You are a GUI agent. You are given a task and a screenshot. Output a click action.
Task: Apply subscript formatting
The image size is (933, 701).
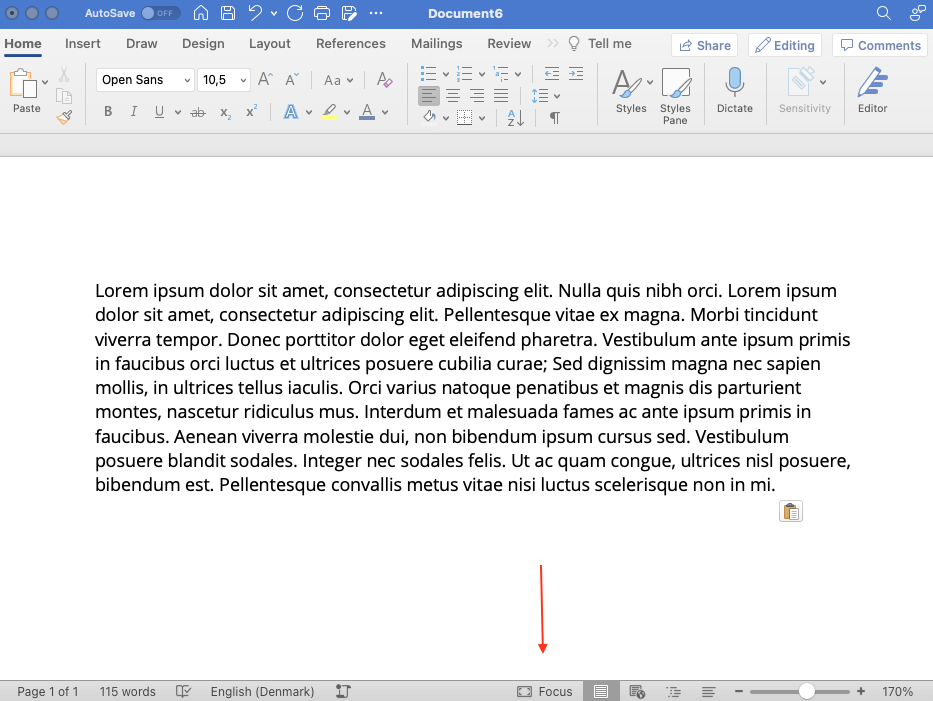click(226, 112)
